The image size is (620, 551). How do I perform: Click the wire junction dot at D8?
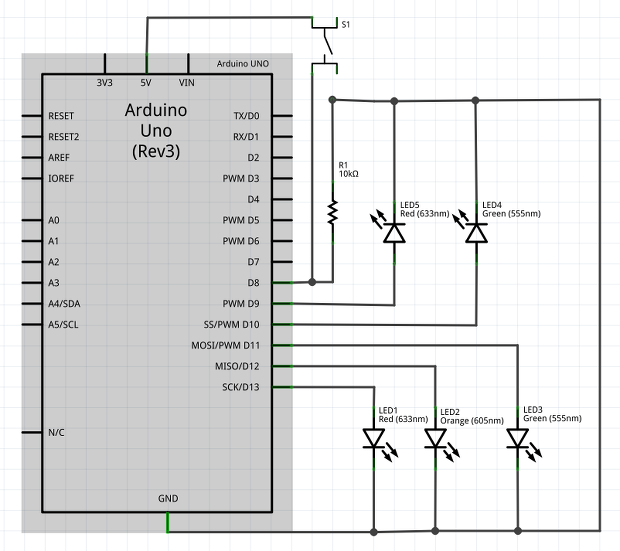coord(312,282)
